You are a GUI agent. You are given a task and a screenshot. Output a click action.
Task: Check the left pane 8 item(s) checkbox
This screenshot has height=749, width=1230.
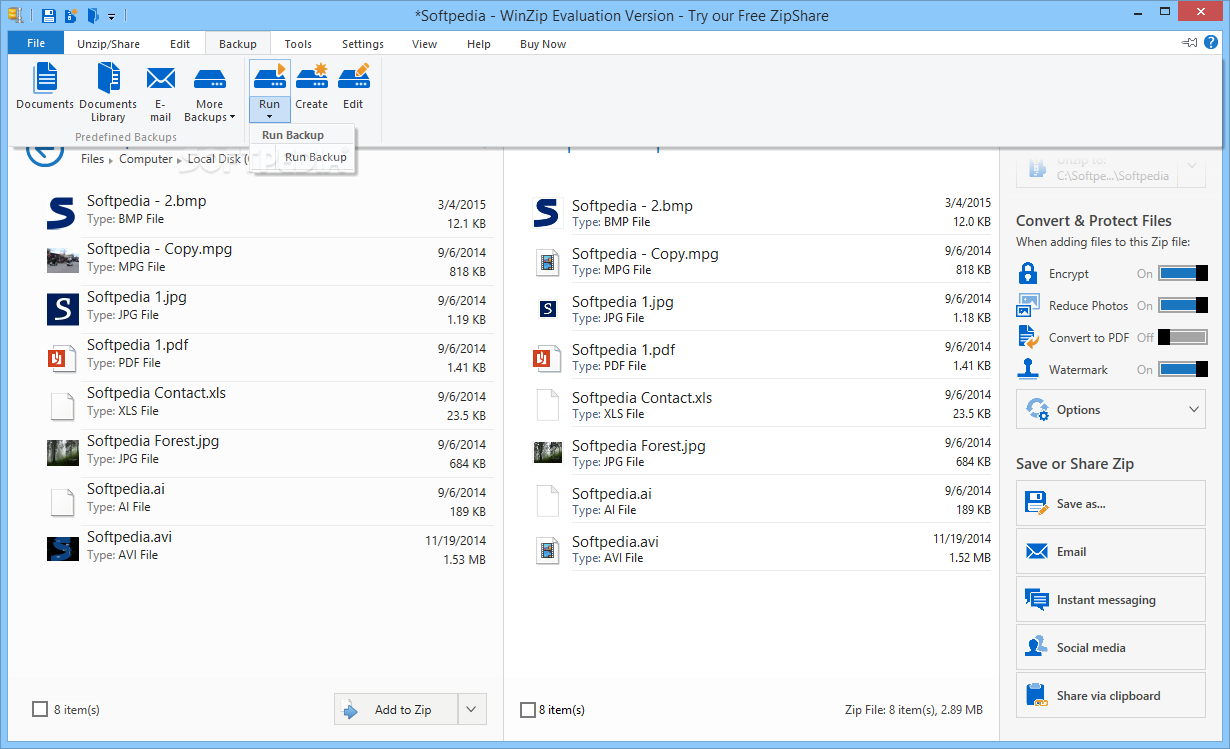tap(40, 709)
